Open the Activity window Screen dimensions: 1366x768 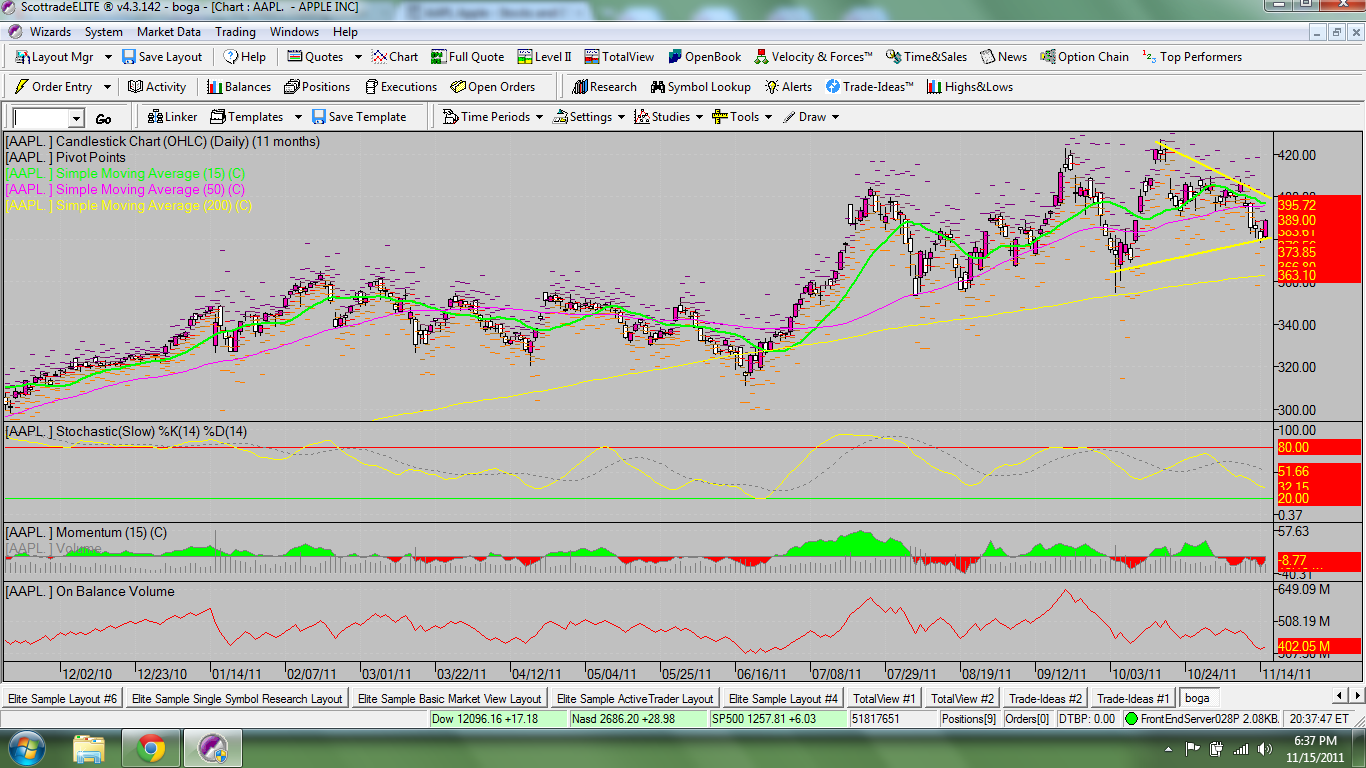(x=157, y=87)
